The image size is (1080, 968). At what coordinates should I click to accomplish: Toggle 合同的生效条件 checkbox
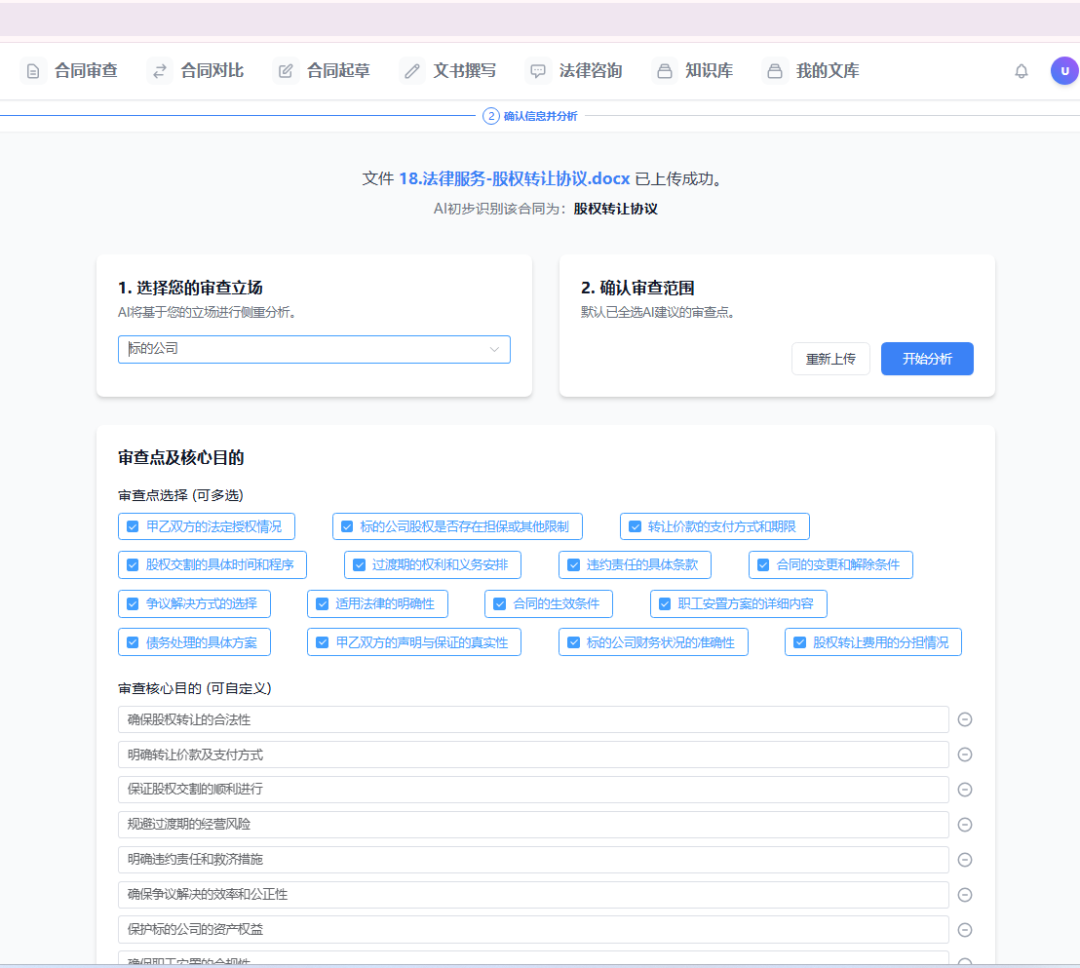pos(500,604)
